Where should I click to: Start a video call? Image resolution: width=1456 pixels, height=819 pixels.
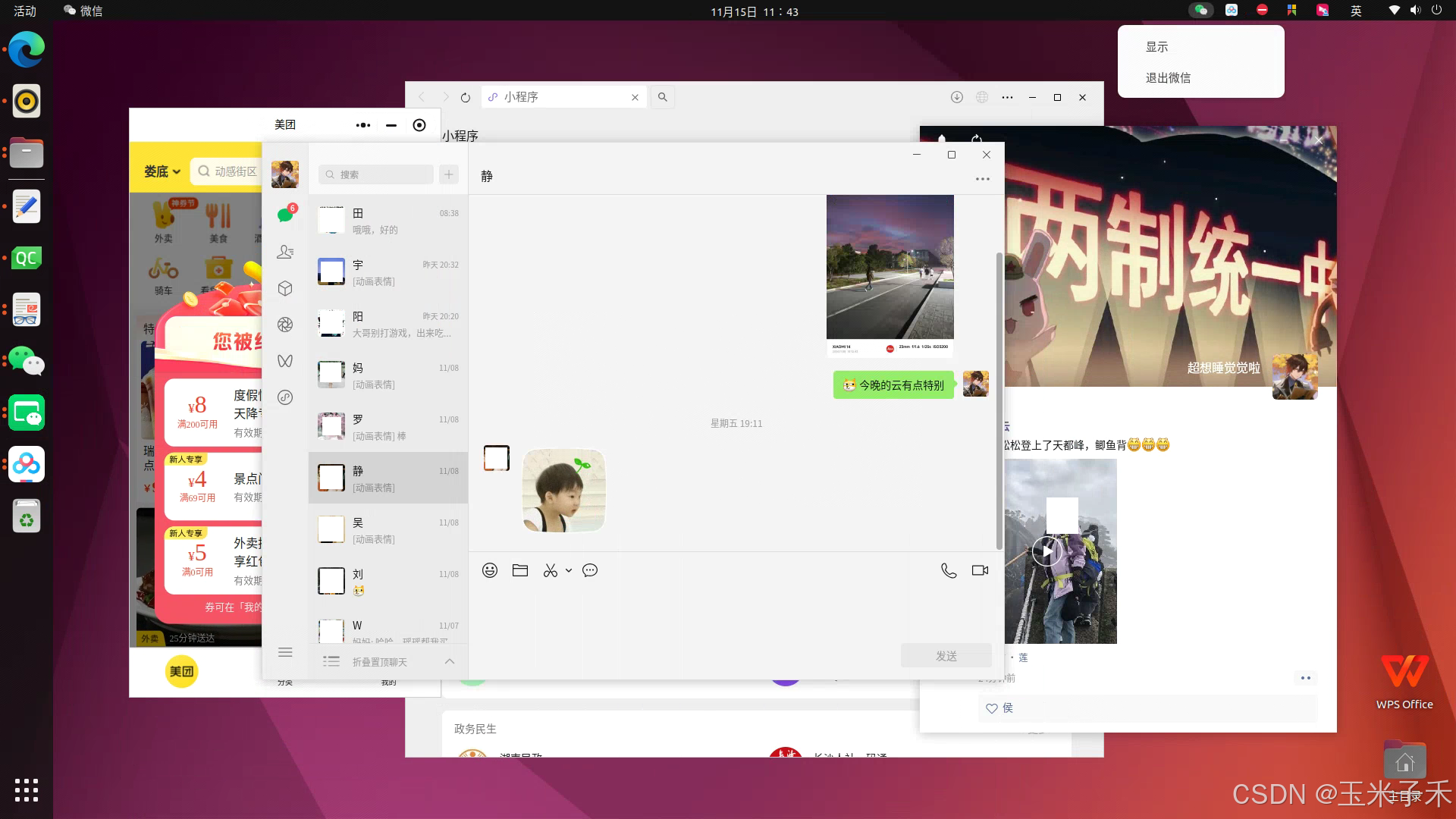980,570
